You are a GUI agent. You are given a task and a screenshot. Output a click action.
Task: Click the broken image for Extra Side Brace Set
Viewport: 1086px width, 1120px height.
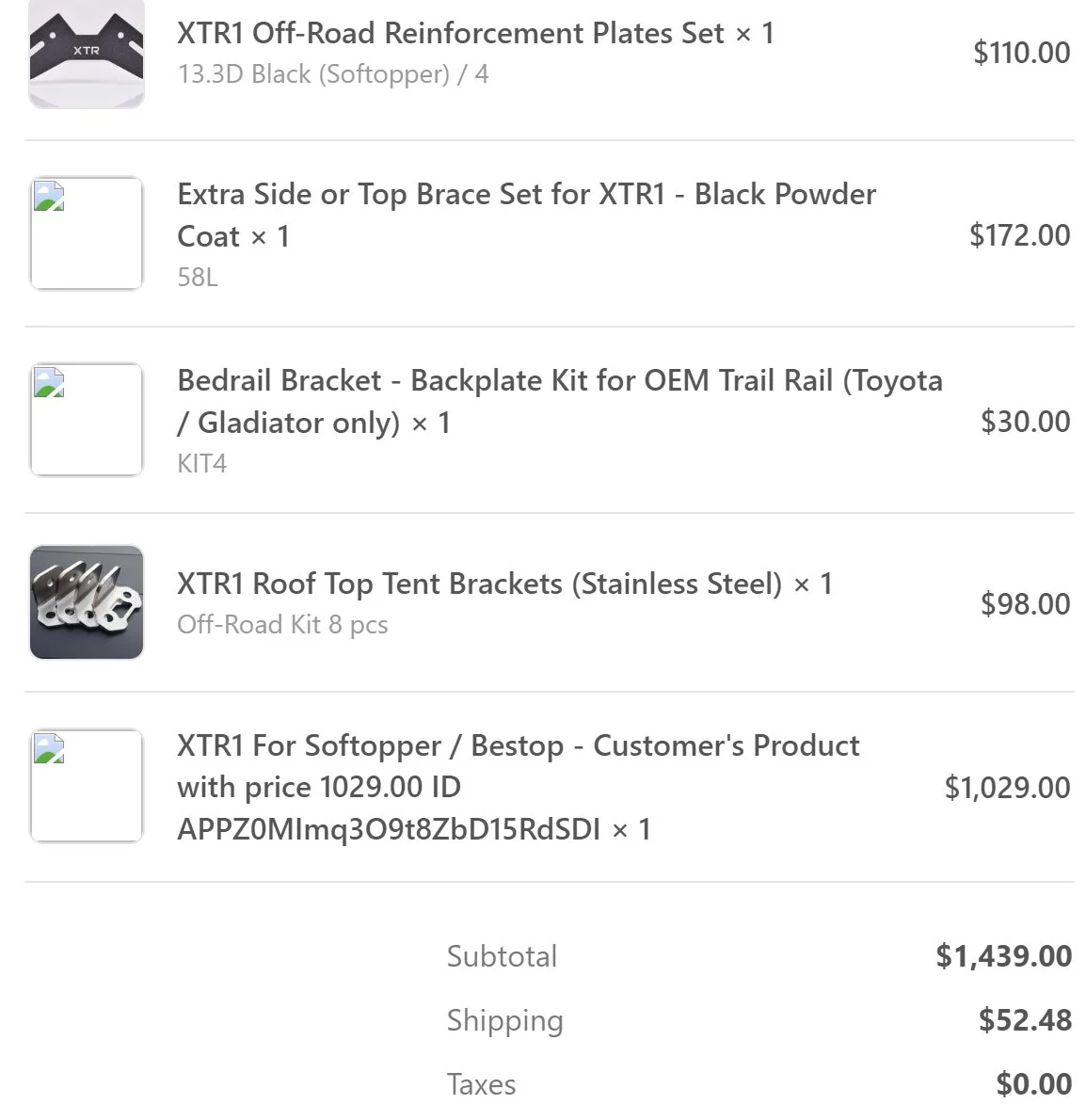tap(87, 232)
